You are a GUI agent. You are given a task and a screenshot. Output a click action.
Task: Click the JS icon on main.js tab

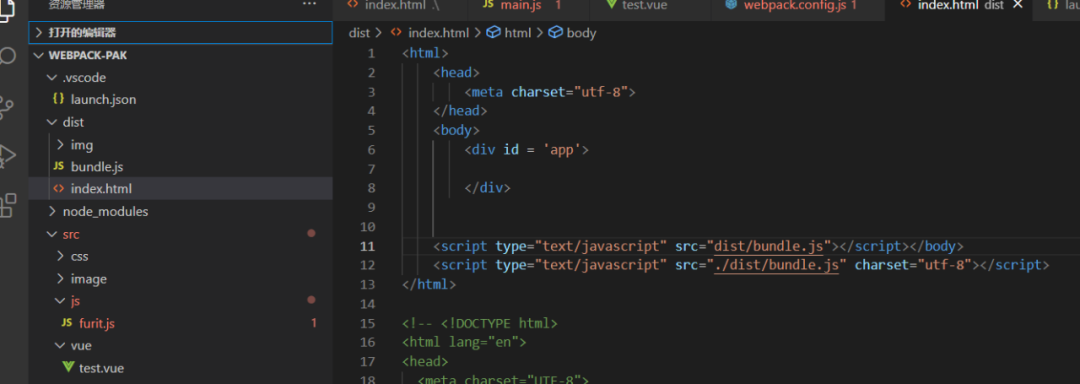point(488,4)
